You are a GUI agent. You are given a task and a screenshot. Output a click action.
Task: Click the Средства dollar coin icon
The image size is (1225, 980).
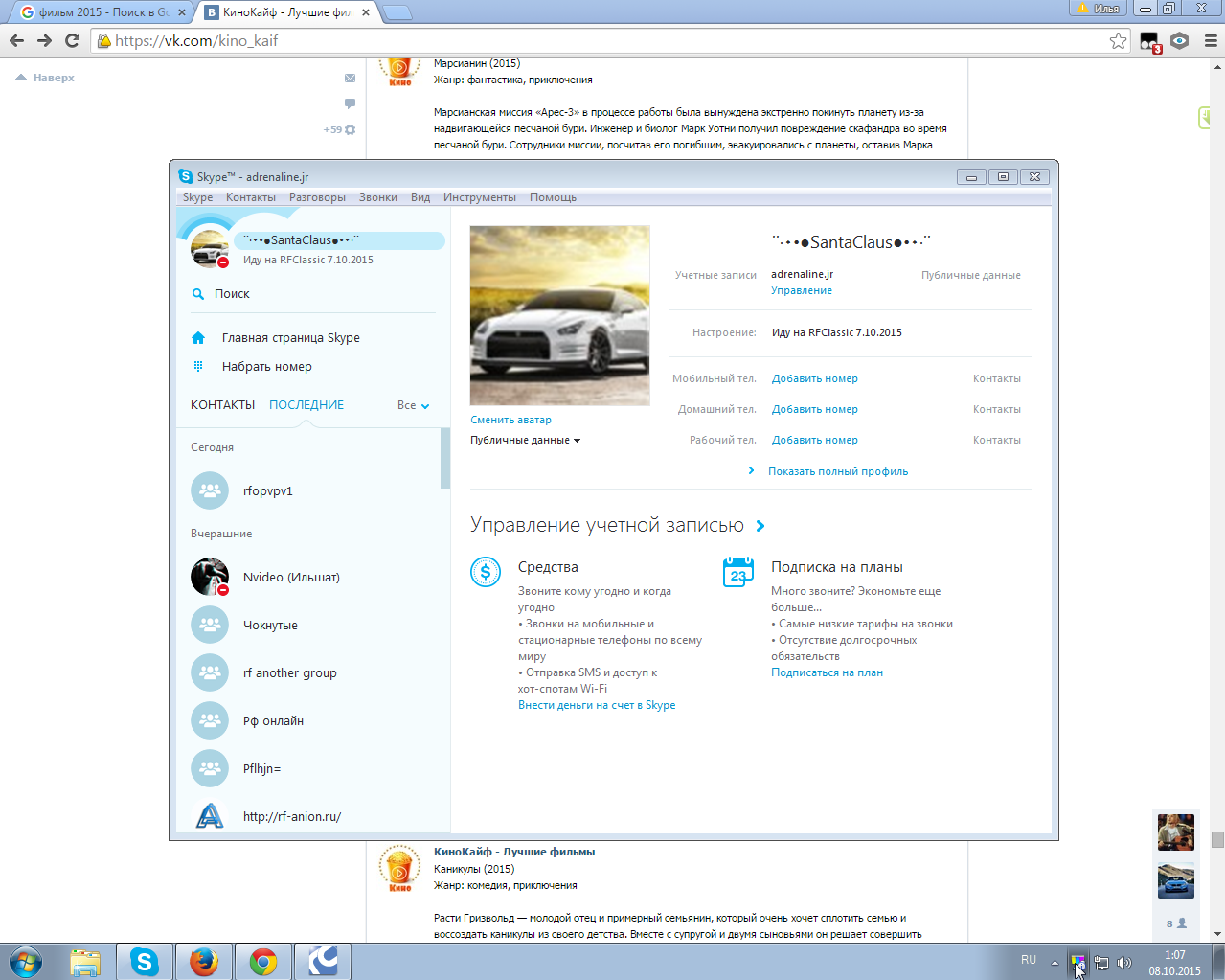tap(486, 572)
